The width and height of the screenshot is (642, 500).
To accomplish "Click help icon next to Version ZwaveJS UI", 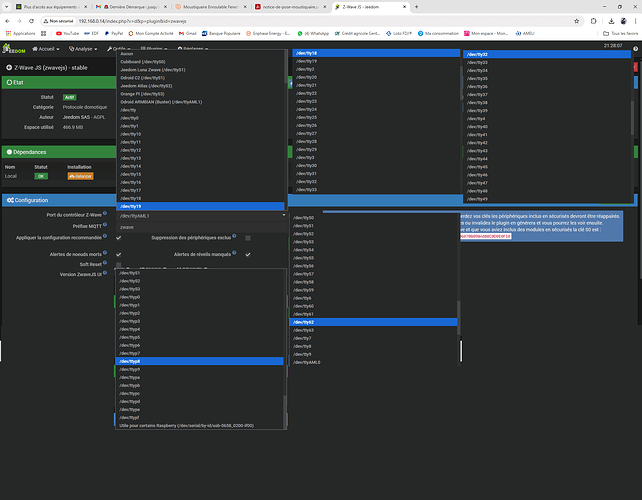I will pos(105,273).
